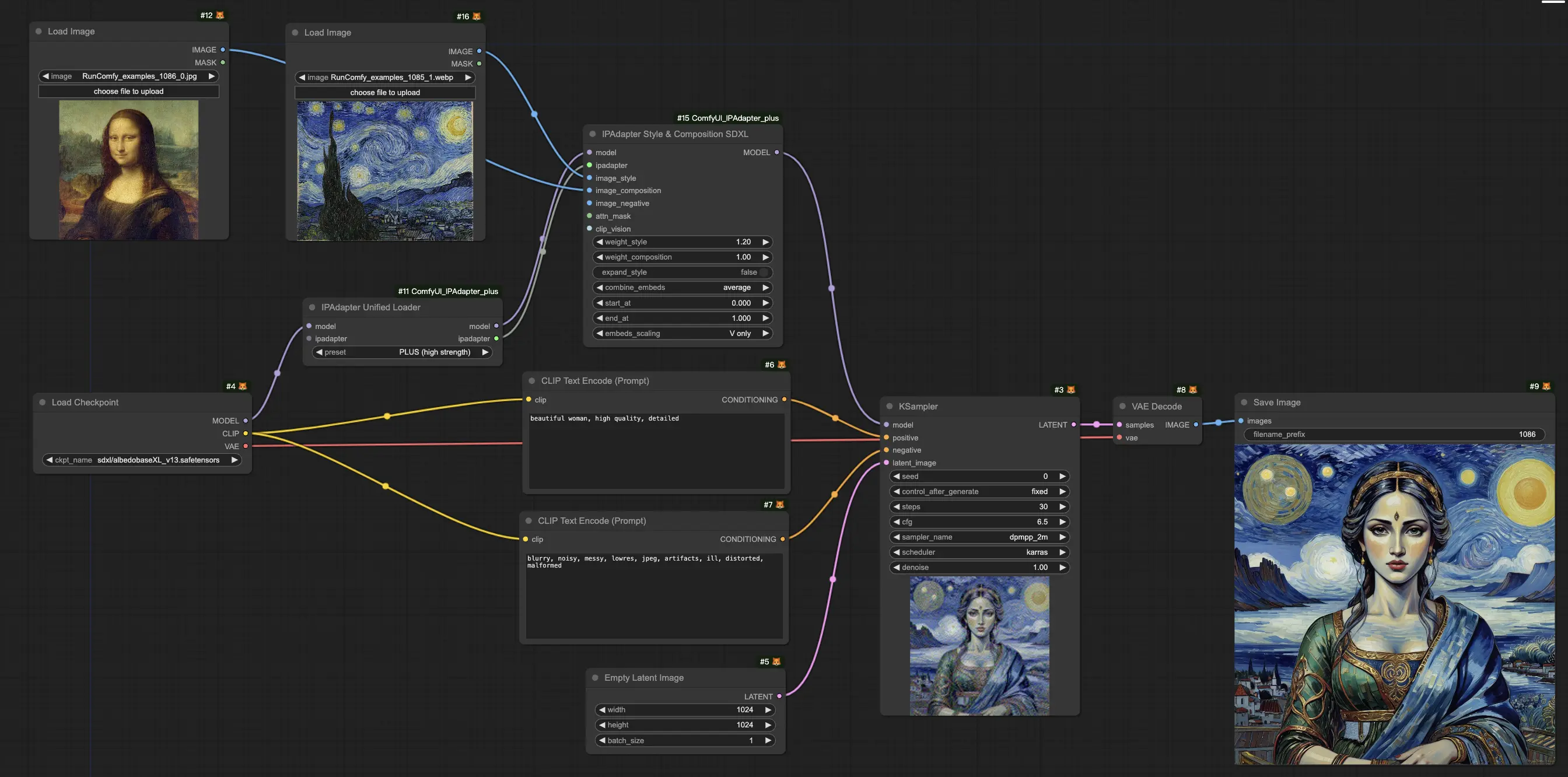Collapse the positive CLIP Text Encode node dot

pyautogui.click(x=532, y=380)
